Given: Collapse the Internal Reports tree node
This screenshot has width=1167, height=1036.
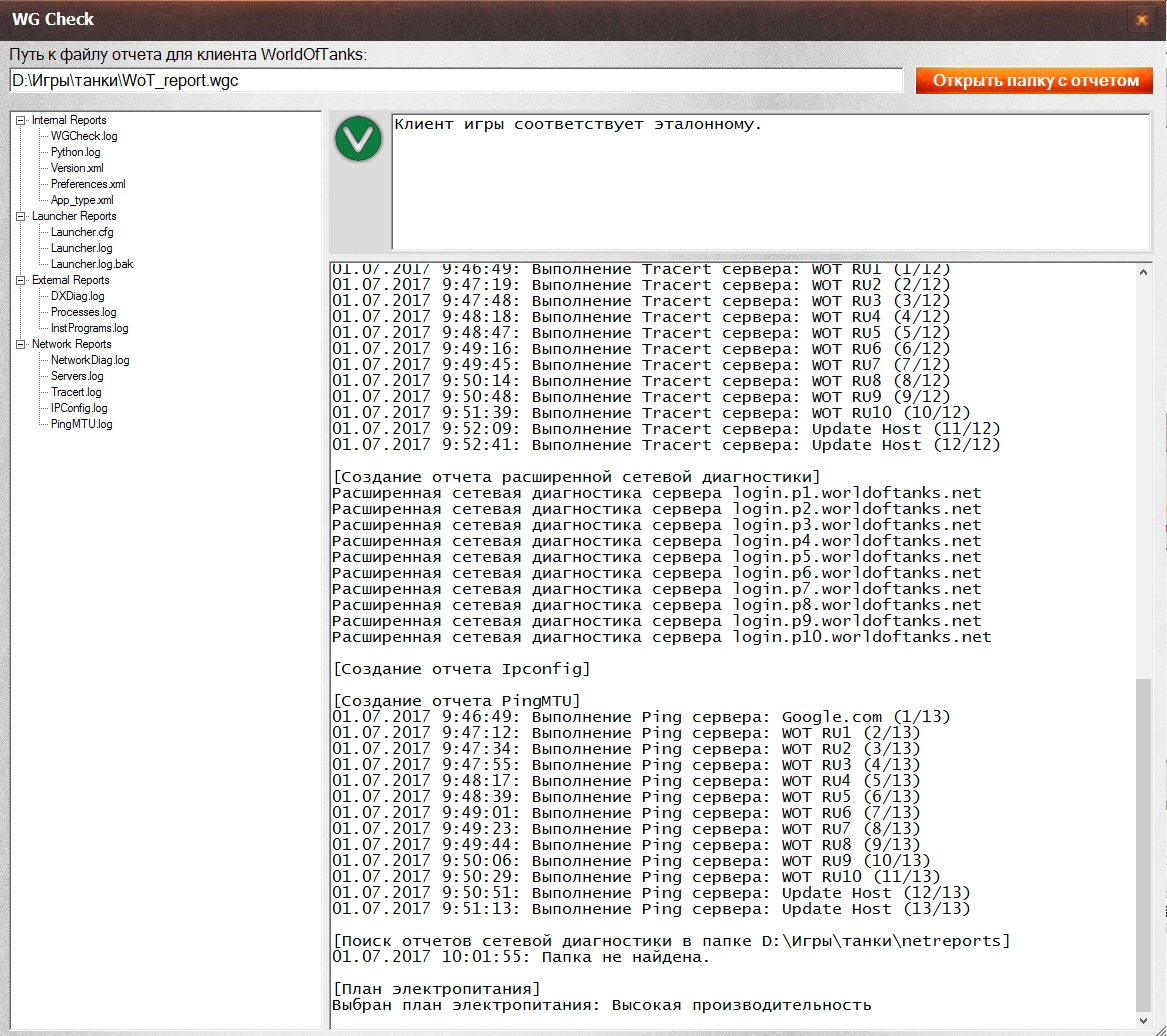Looking at the screenshot, I should (21, 120).
